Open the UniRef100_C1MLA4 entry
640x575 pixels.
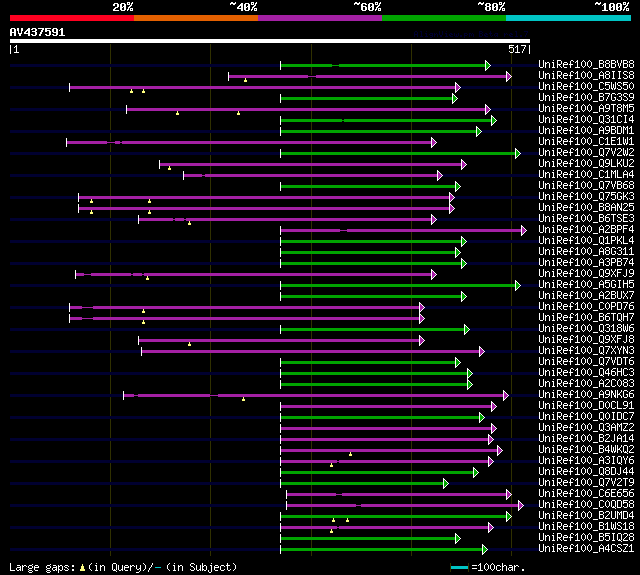[586, 175]
